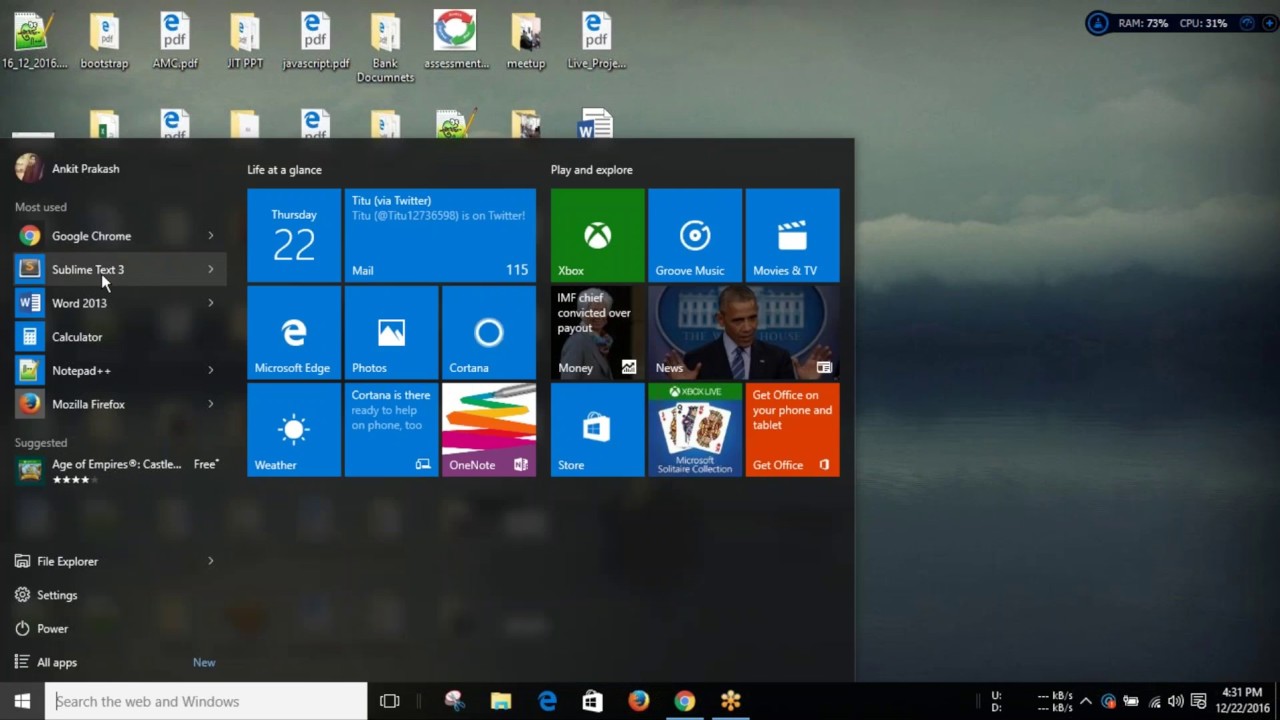Open the volume control in system tray
This screenshot has height=720, width=1280.
point(1176,701)
